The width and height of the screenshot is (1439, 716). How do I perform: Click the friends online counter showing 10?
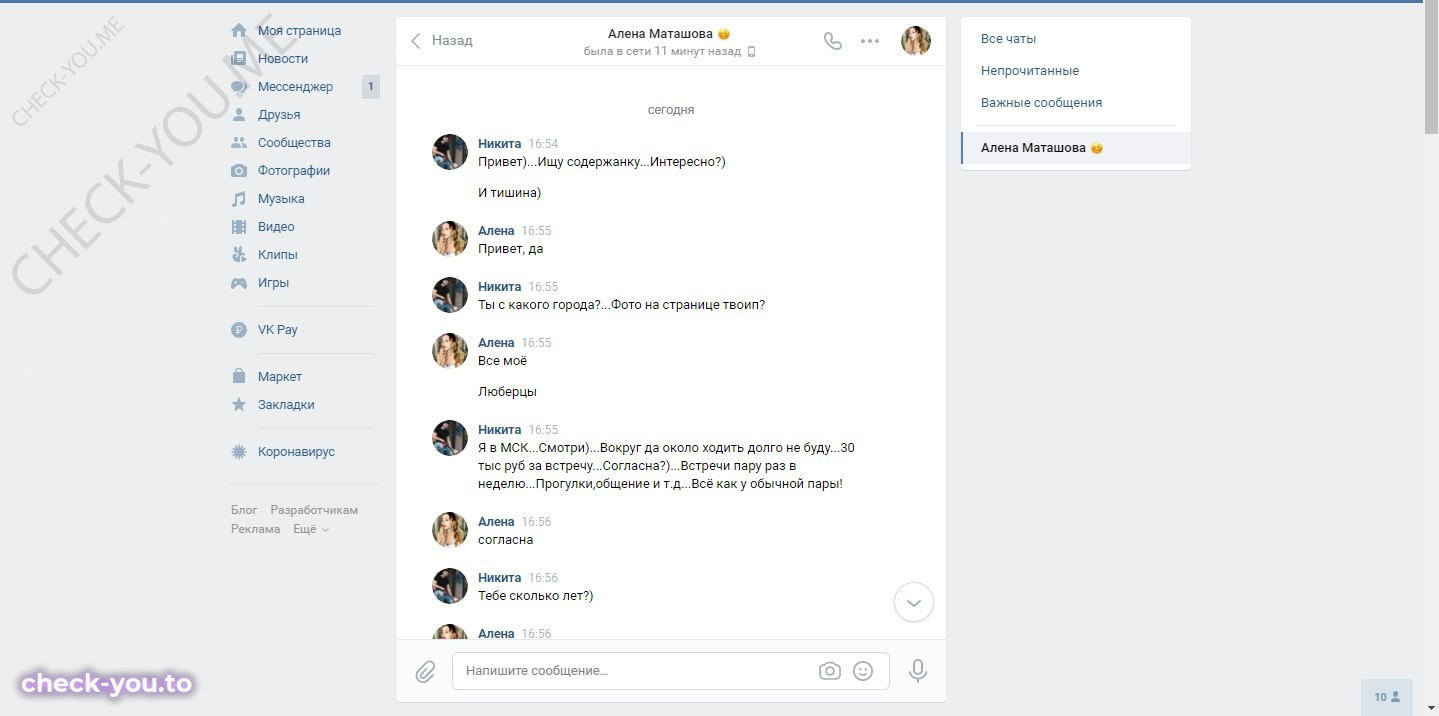1387,697
